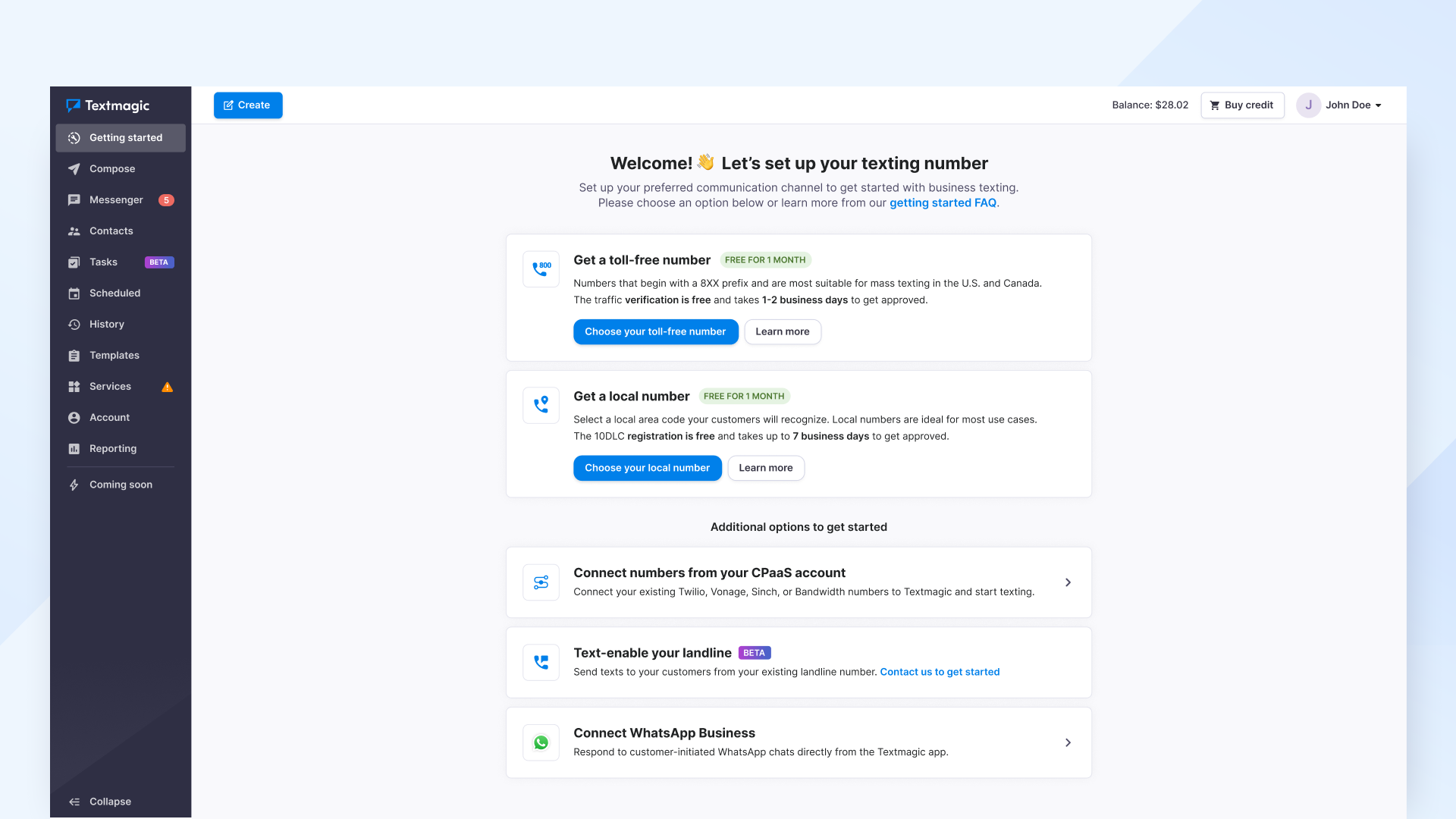Go to the Reporting menu item
The height and width of the screenshot is (819, 1456).
[x=121, y=449]
